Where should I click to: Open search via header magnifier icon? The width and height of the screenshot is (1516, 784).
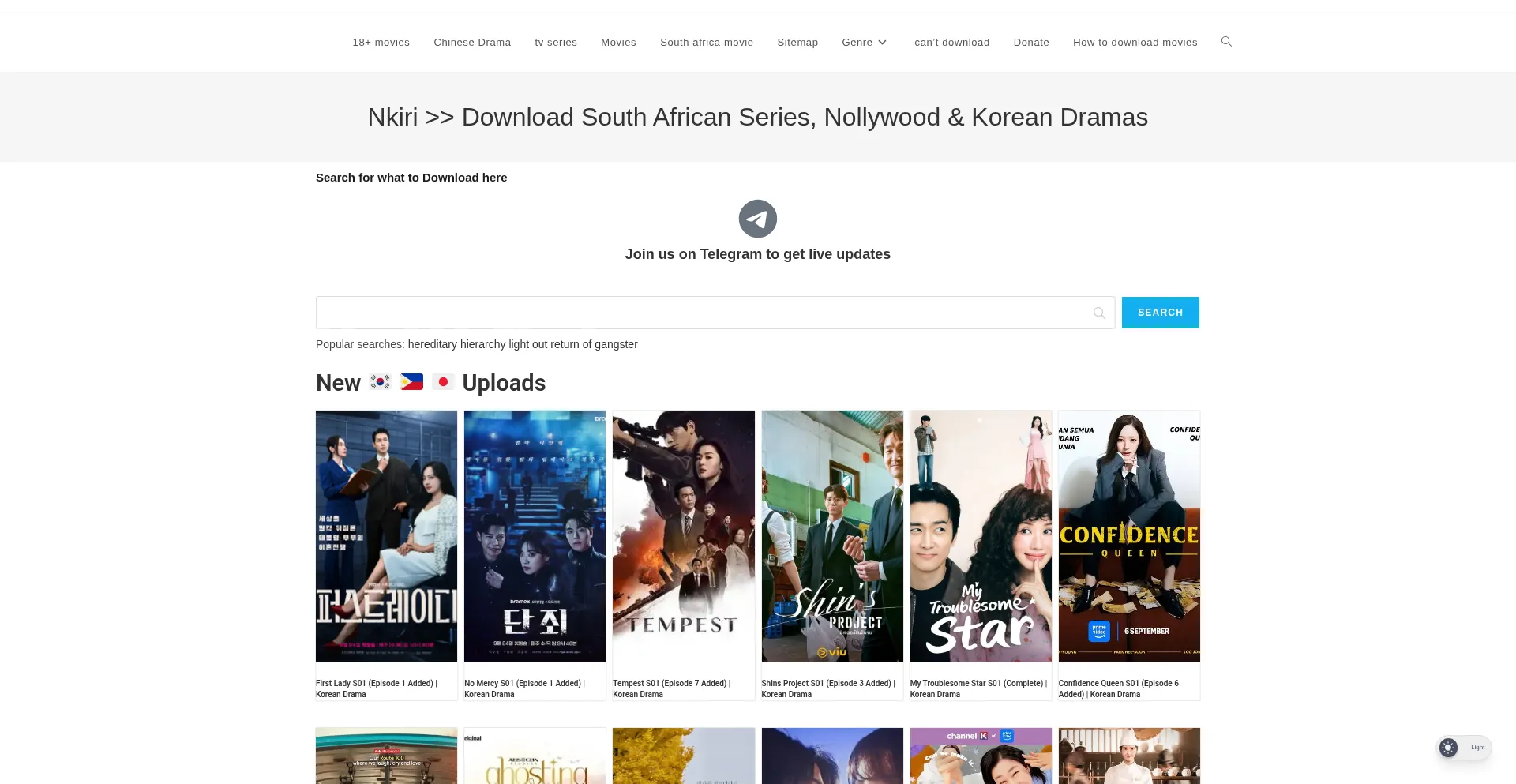point(1226,42)
